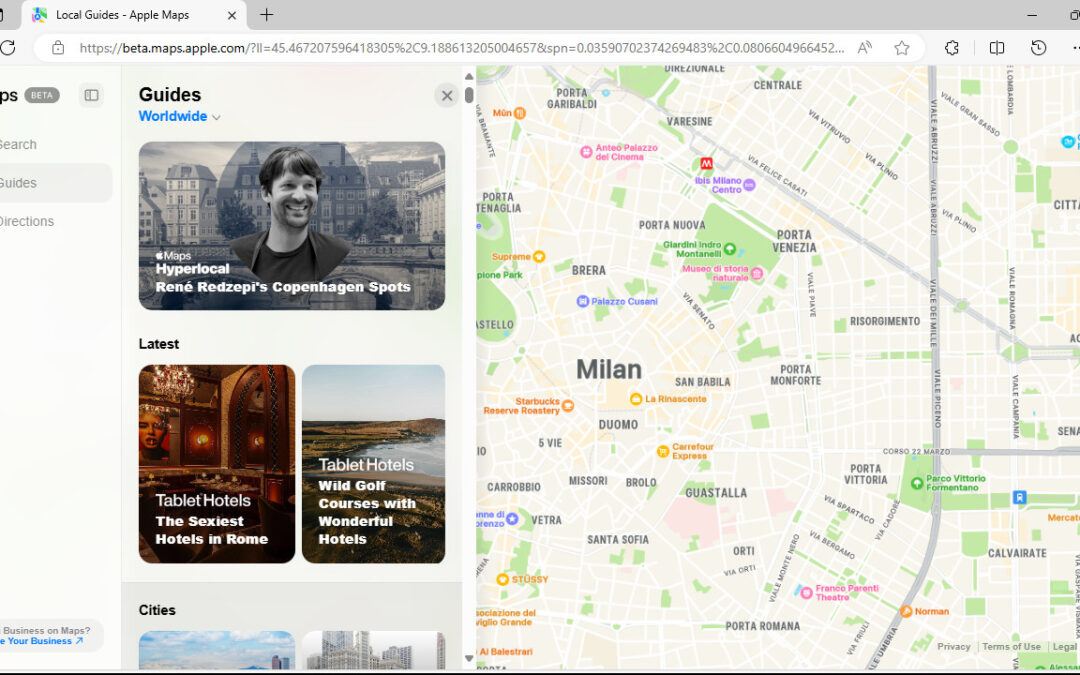Click the Franco Parenti Theatre pin
The width and height of the screenshot is (1080, 675).
coord(807,592)
